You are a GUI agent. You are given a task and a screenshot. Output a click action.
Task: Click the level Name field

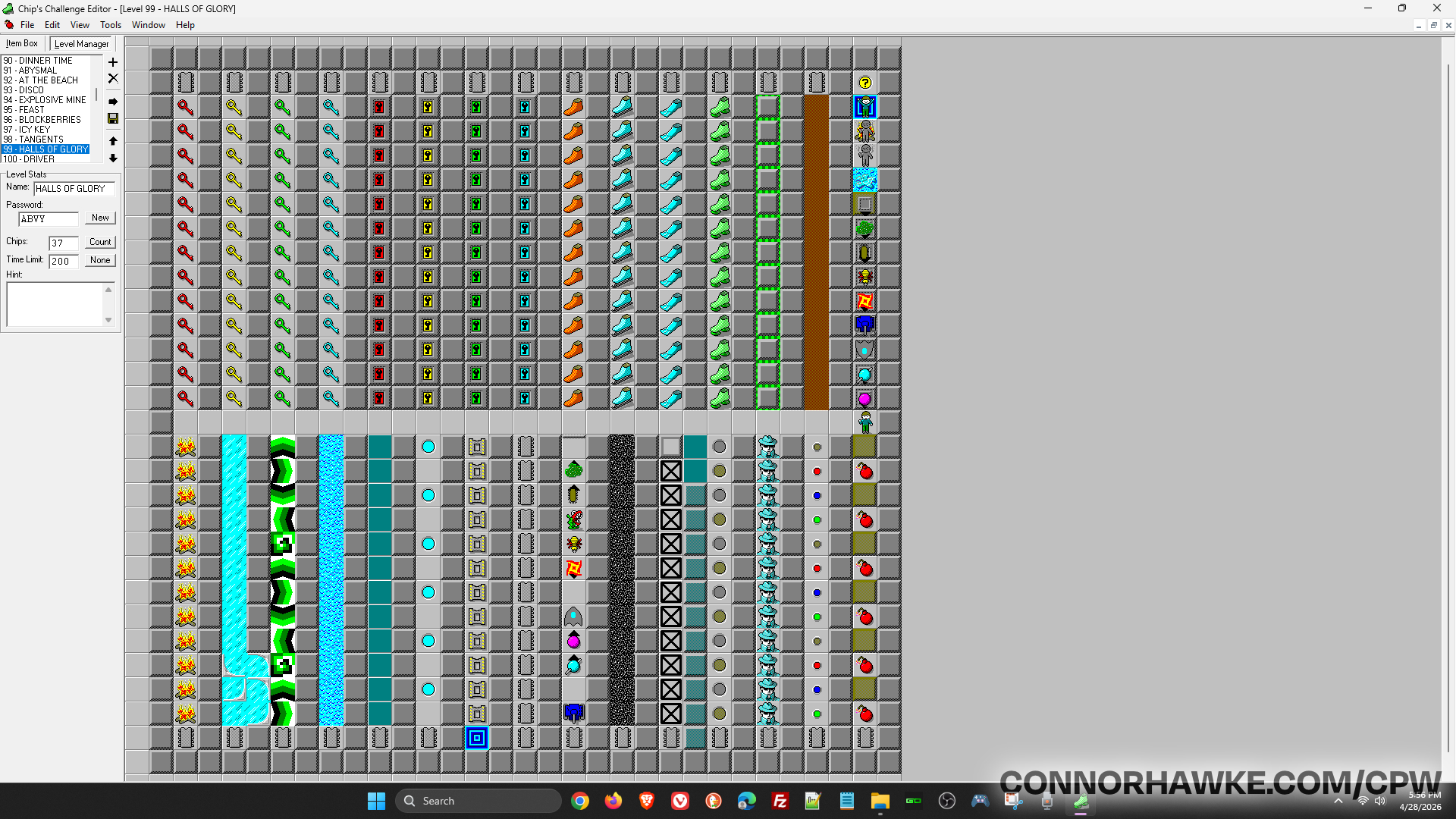tap(74, 189)
